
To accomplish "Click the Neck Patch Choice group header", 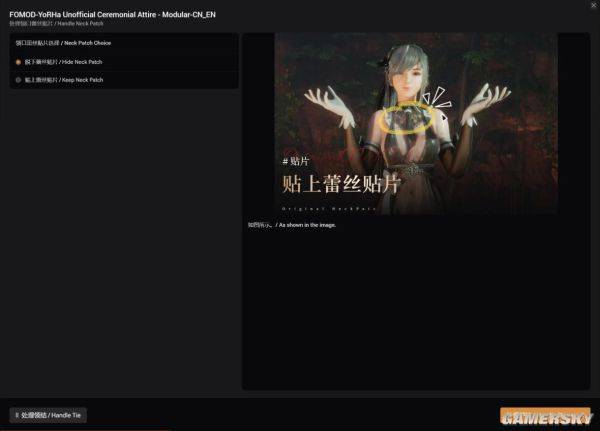I will click(x=63, y=43).
